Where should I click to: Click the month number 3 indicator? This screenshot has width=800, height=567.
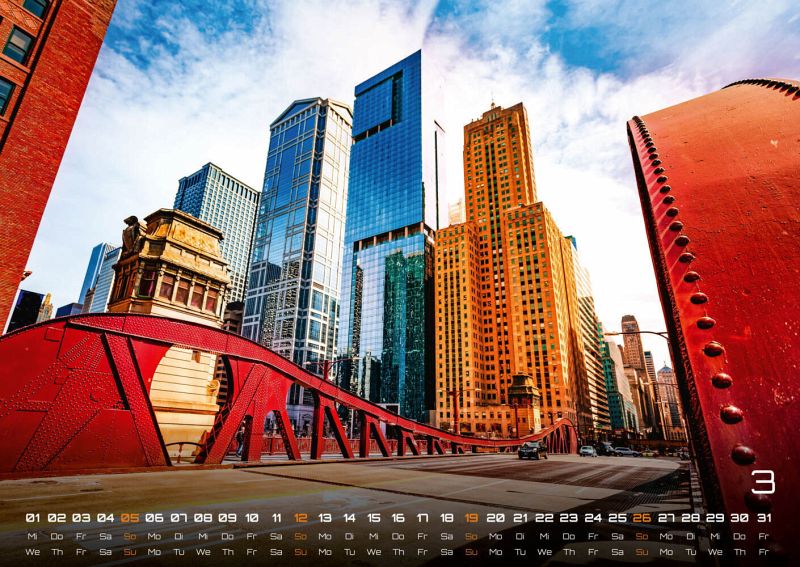762,483
